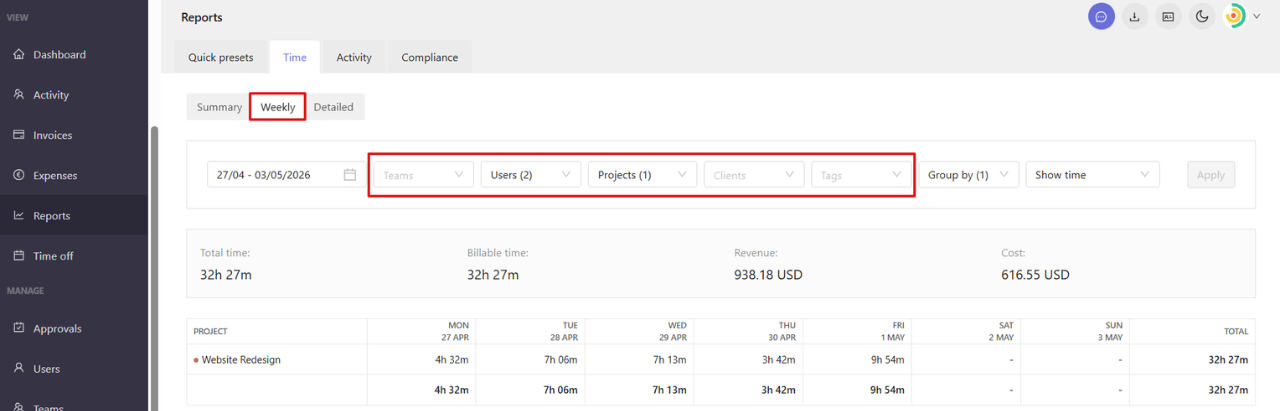Expand the Projects (1) filter dropdown
Screen dimensions: 1280x411
(643, 175)
